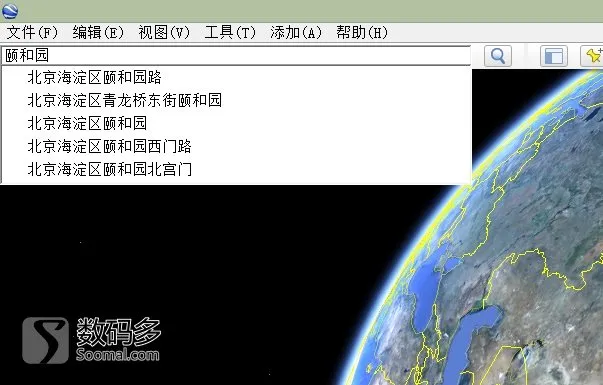Choose the 北京海淀区颐和园 suggestion
Viewport: 603px width, 385px height.
pyautogui.click(x=237, y=123)
